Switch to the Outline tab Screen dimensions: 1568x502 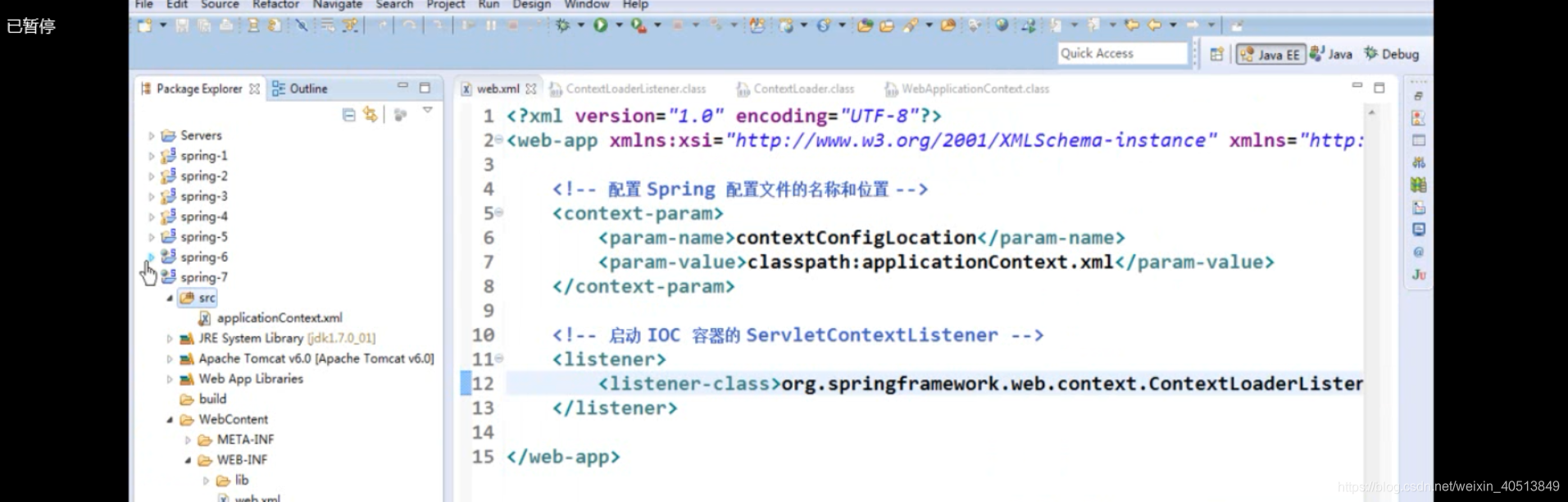coord(299,89)
